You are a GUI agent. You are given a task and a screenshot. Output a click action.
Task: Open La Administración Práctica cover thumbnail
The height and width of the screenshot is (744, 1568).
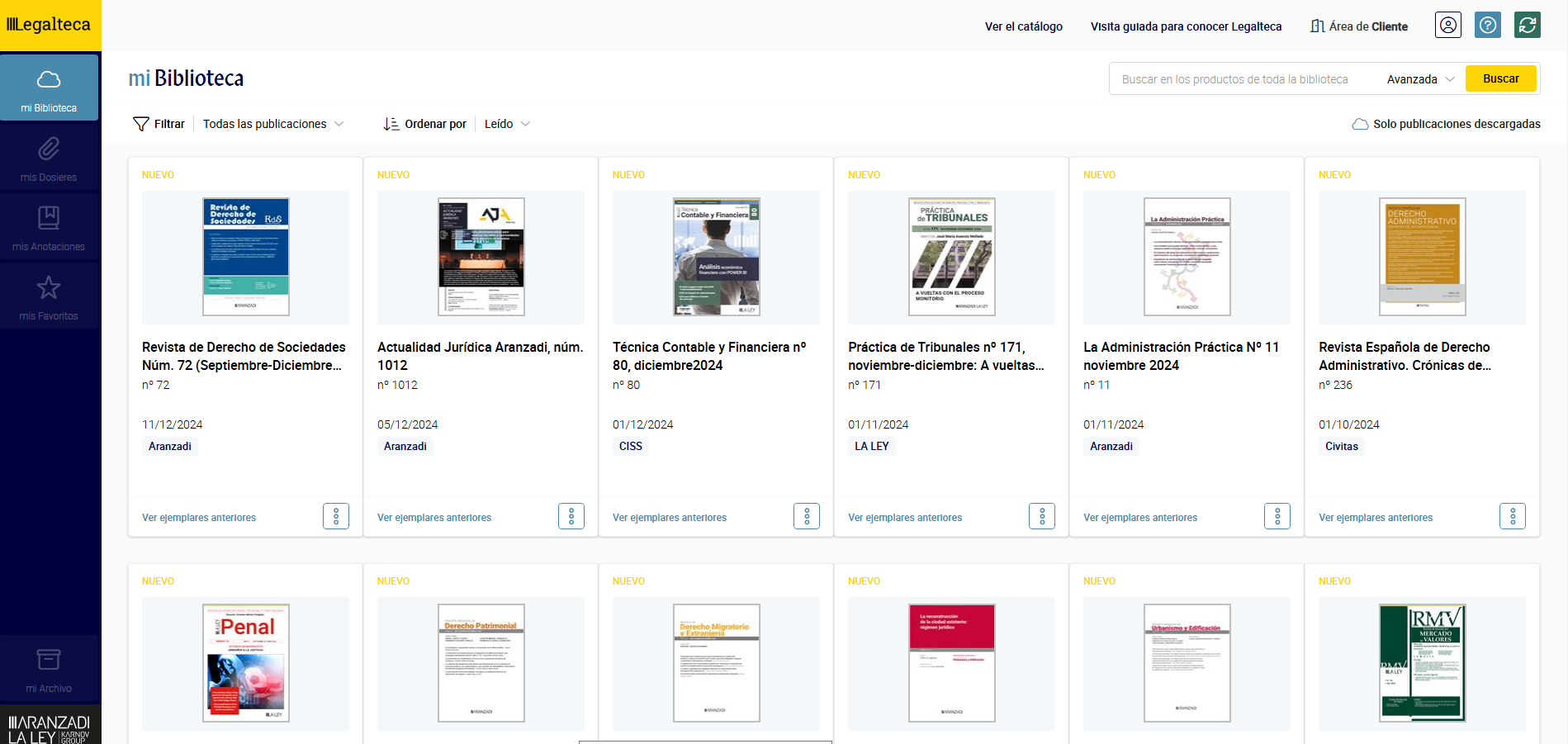pyautogui.click(x=1187, y=257)
